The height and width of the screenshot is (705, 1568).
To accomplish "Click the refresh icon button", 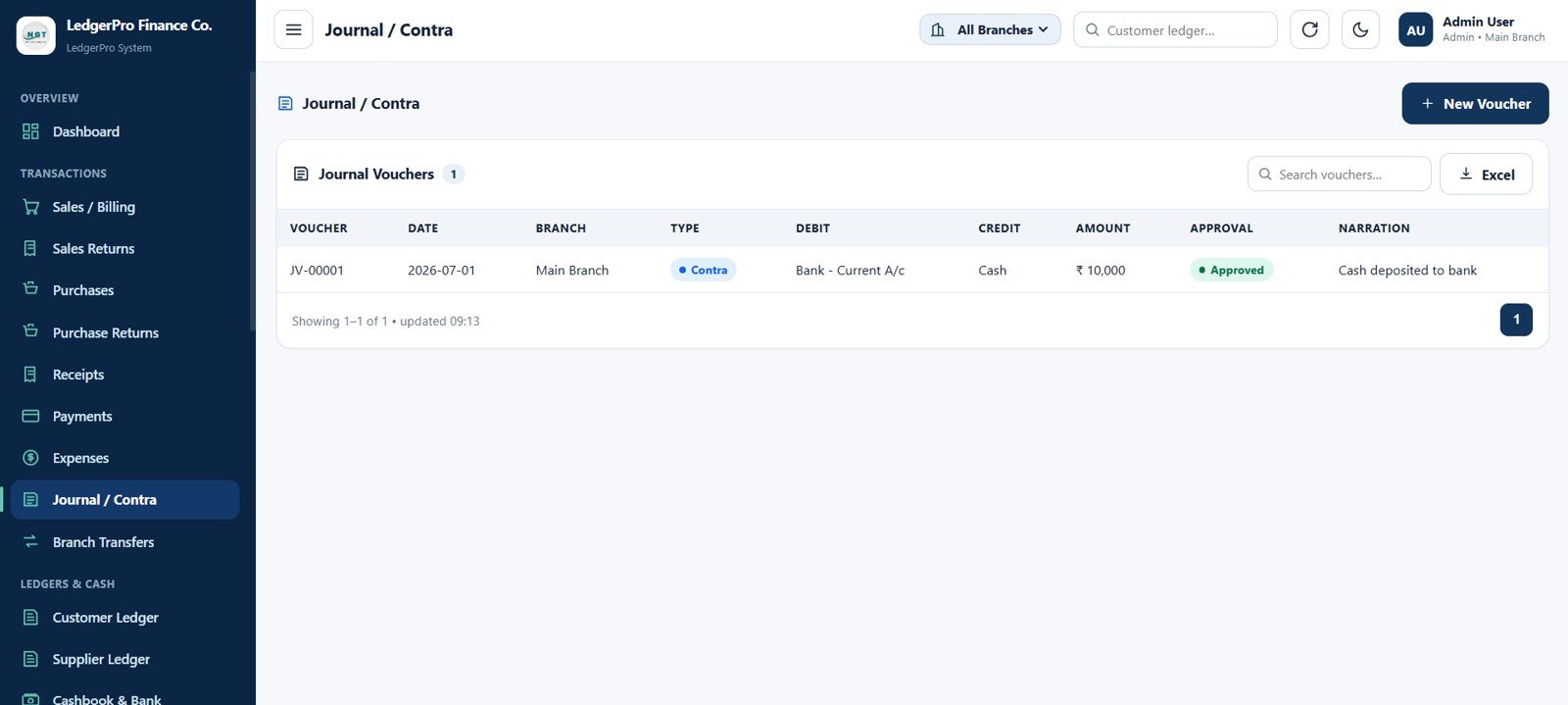I will click(1309, 29).
